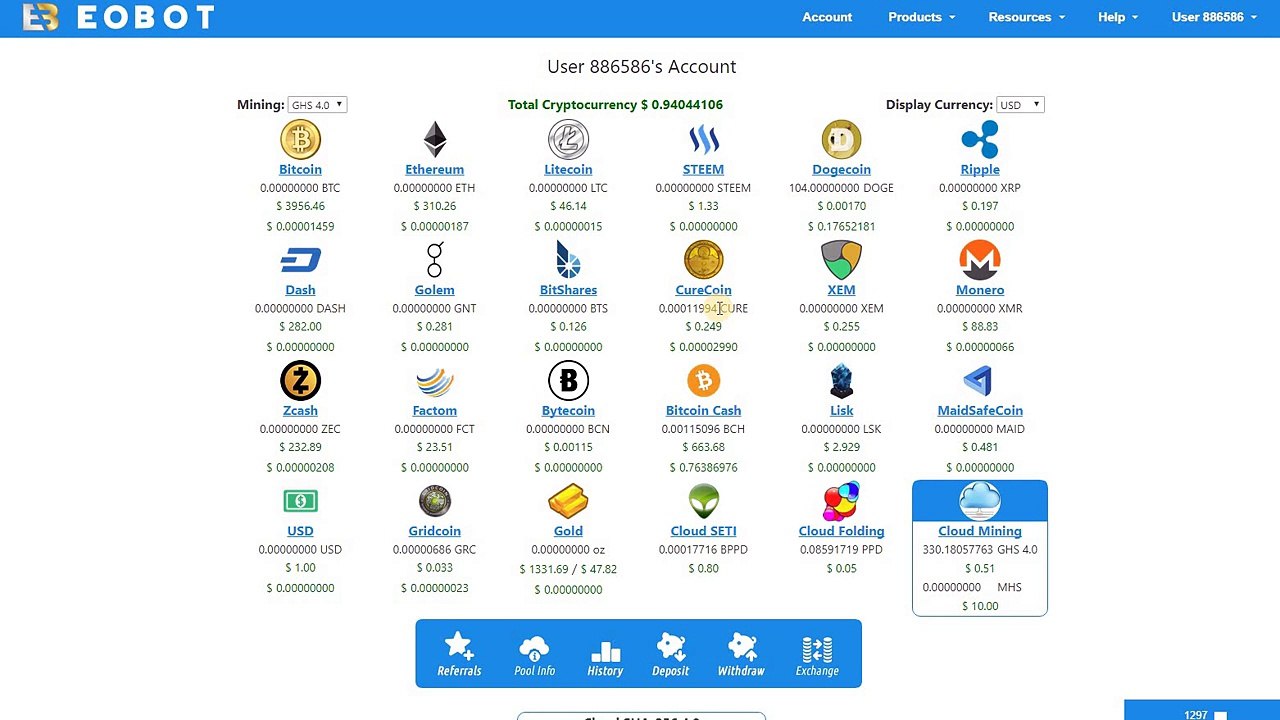Click the CureCoin gold coin icon
The image size is (1280, 720).
tap(703, 260)
